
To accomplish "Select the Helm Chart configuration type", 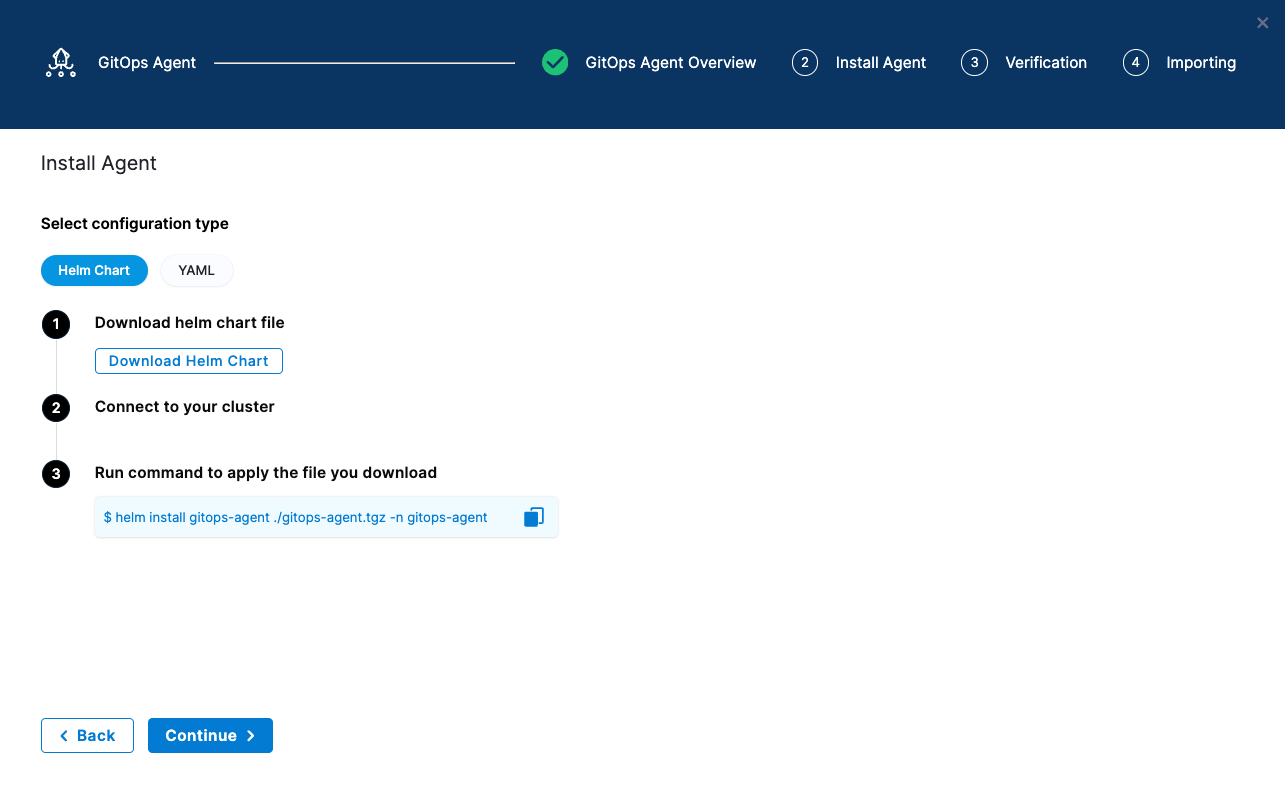I will (94, 270).
